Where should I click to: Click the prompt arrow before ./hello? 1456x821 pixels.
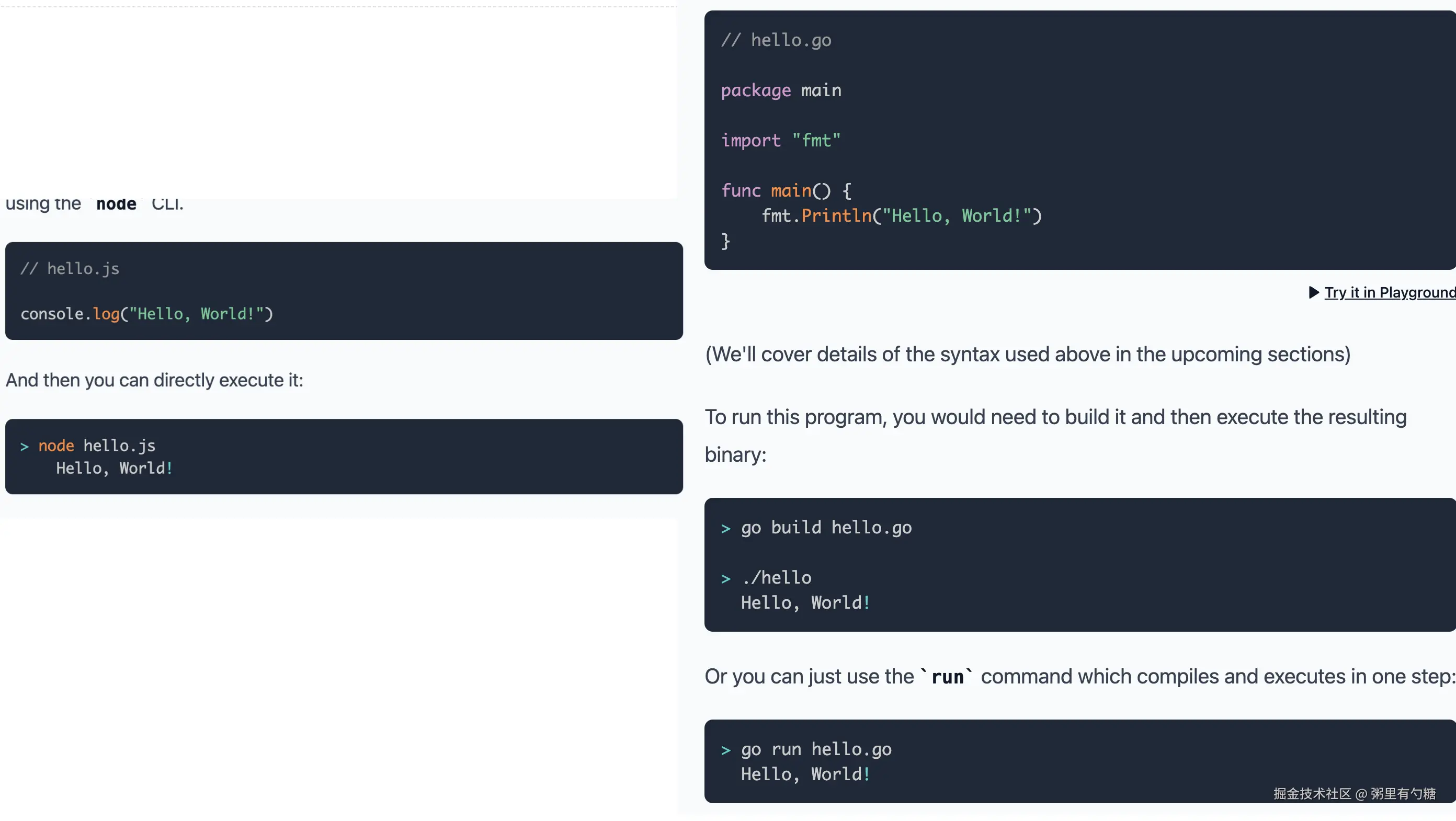point(726,579)
